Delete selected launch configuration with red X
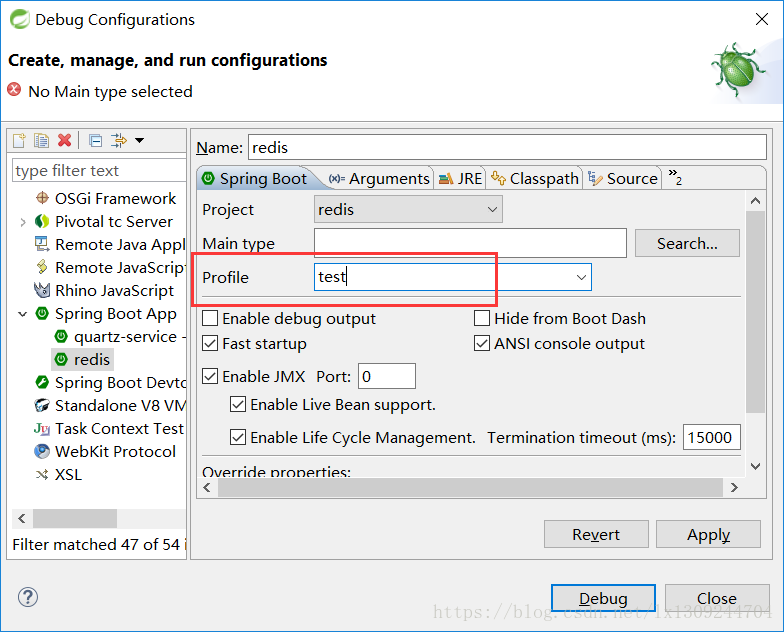 click(64, 140)
